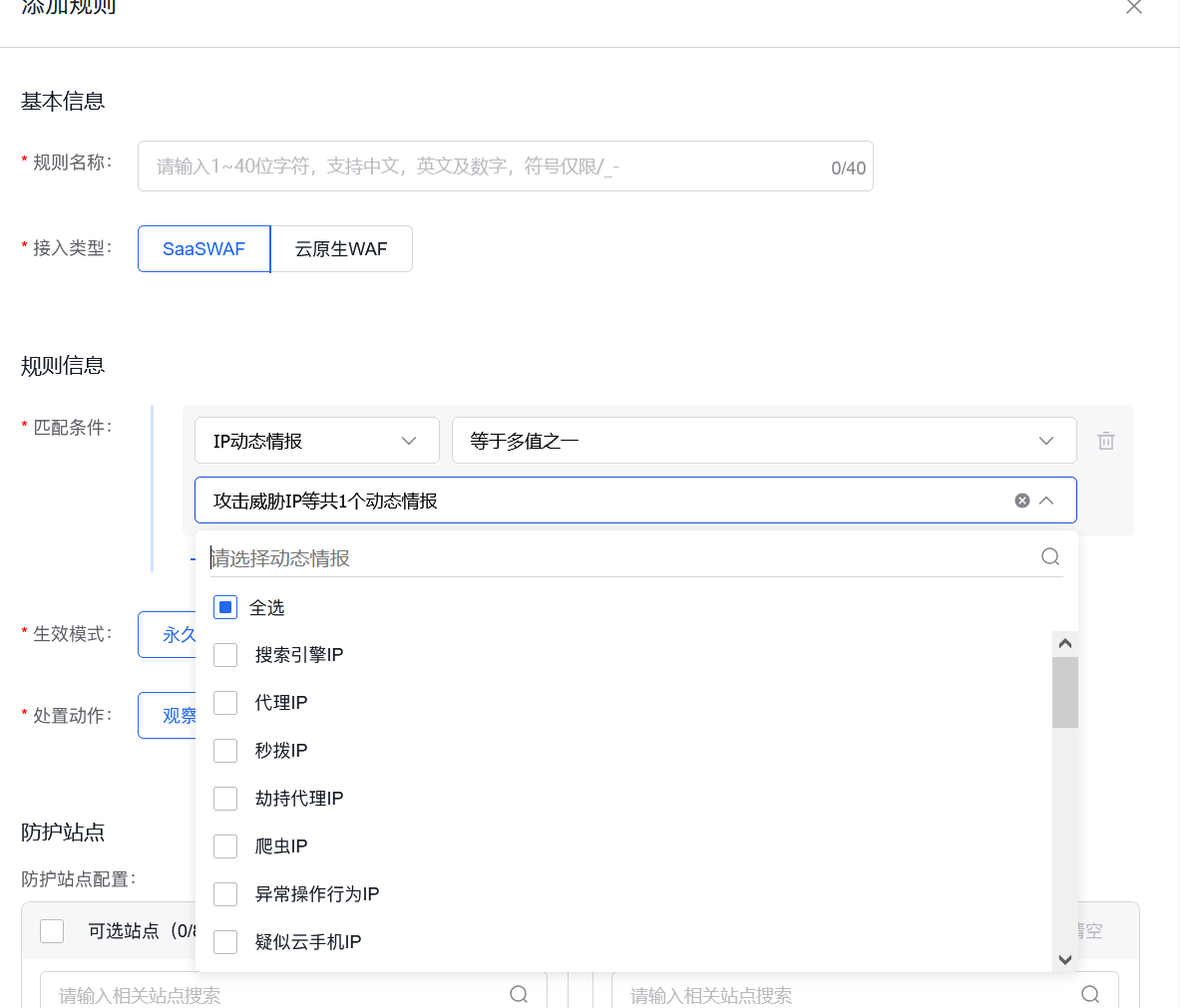Viewport: 1180px width, 1008px height.
Task: Check the 爬虫IP option
Action: (225, 845)
